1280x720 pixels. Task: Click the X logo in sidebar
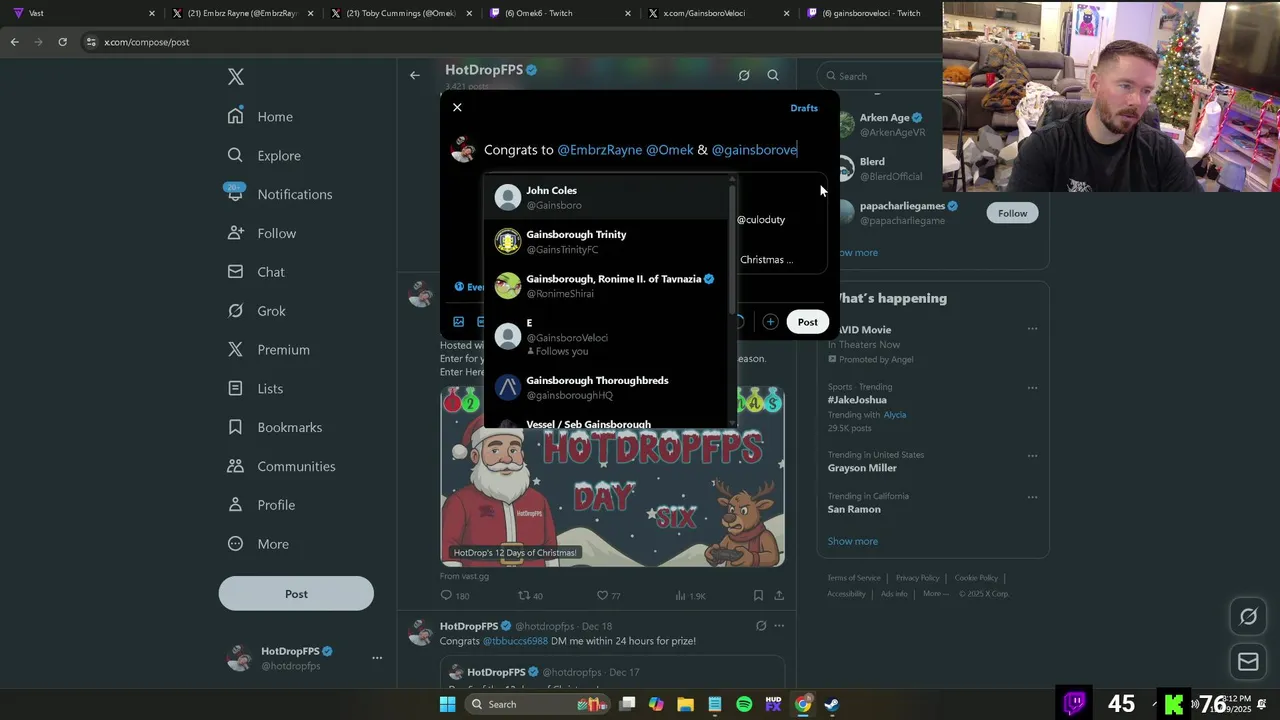click(236, 77)
